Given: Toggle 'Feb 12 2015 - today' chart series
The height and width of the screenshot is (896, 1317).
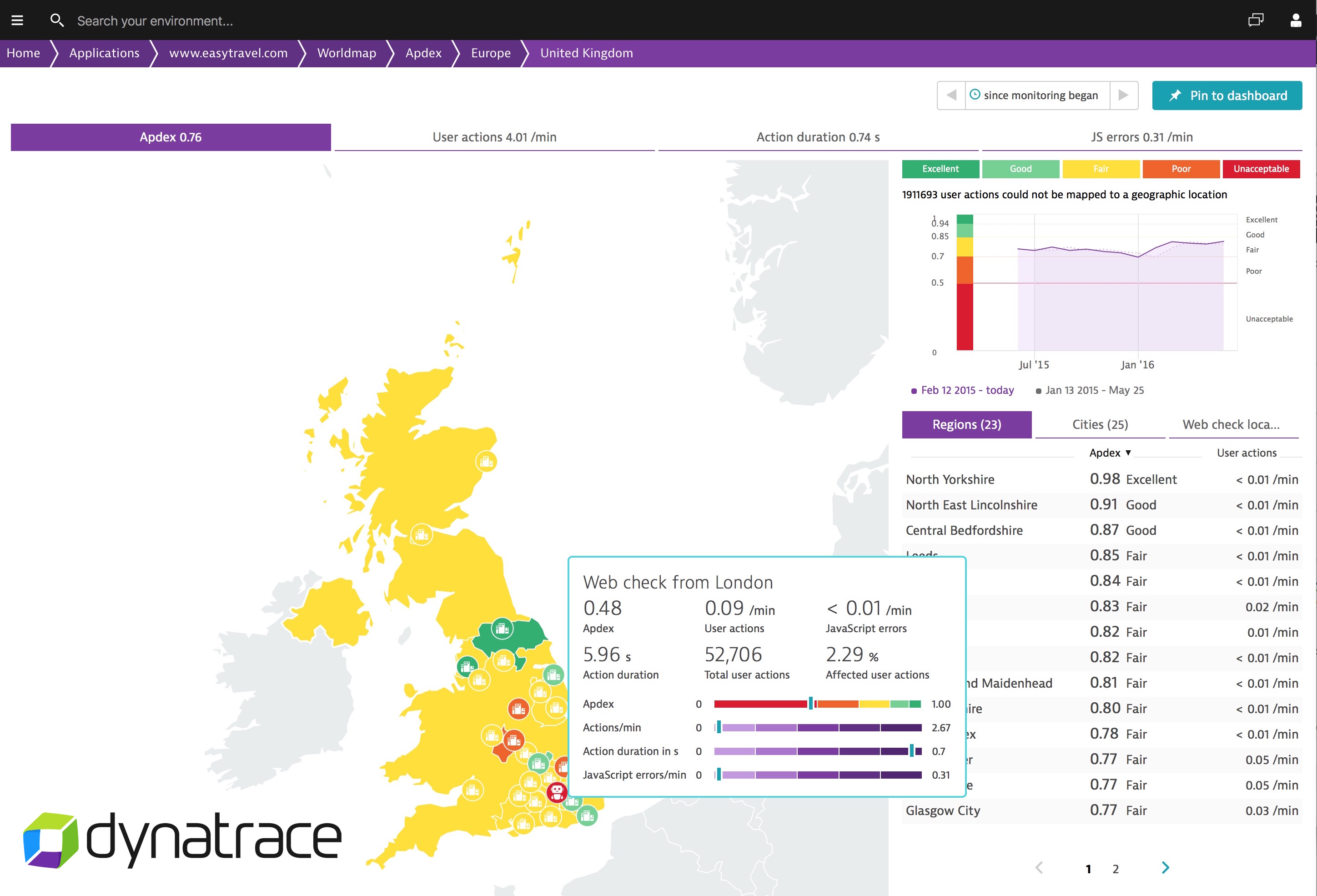Looking at the screenshot, I should (962, 390).
